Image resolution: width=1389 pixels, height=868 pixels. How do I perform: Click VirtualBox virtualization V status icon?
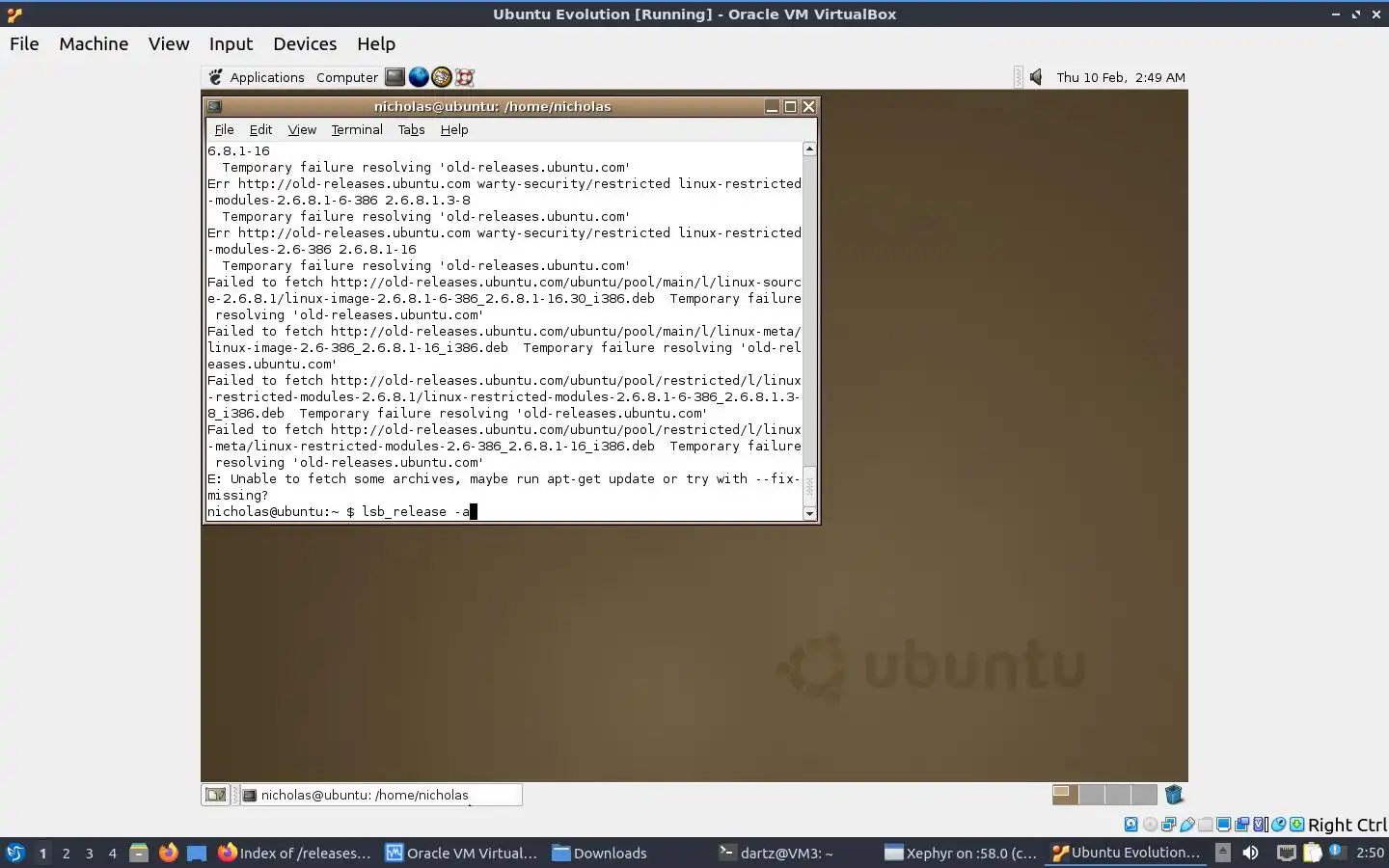tap(1259, 825)
